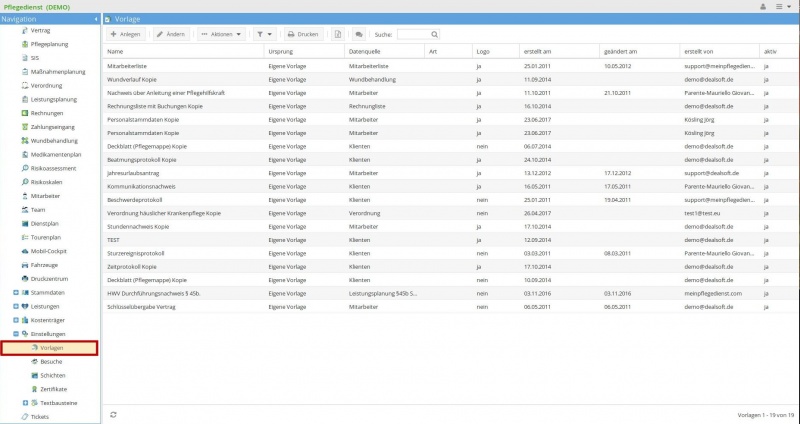Select the Stundennachweis Kopie row
Screen dimensions: 800x424
click(x=451, y=227)
